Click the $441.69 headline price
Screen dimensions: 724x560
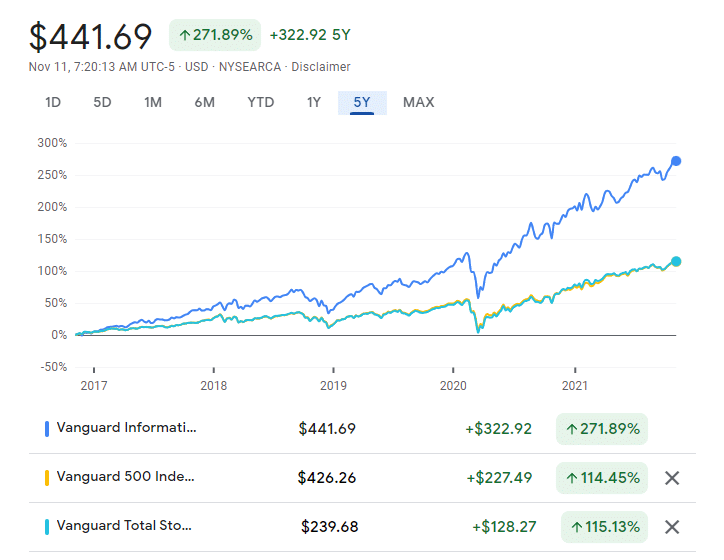pyautogui.click(x=90, y=36)
